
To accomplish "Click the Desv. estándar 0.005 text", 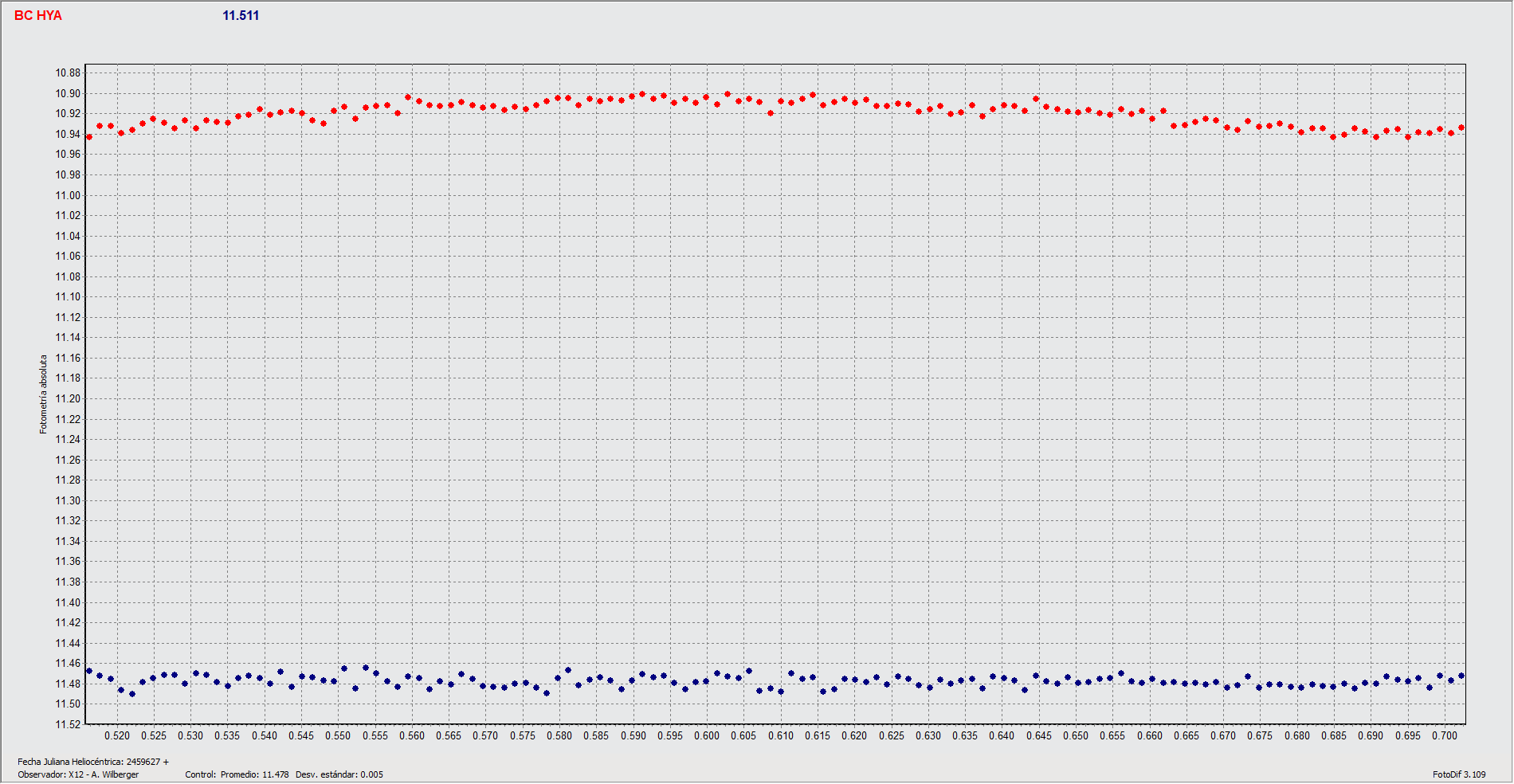I will coord(339,774).
